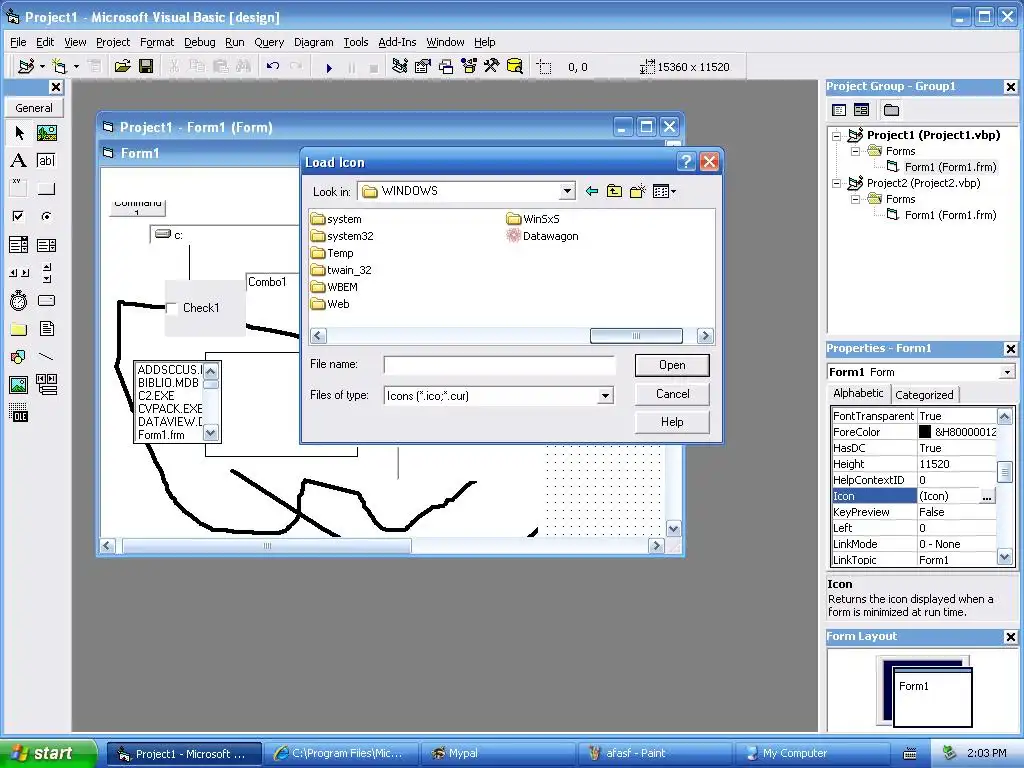The height and width of the screenshot is (768, 1024).
Task: Select the Shape control tool
Action: tap(19, 357)
